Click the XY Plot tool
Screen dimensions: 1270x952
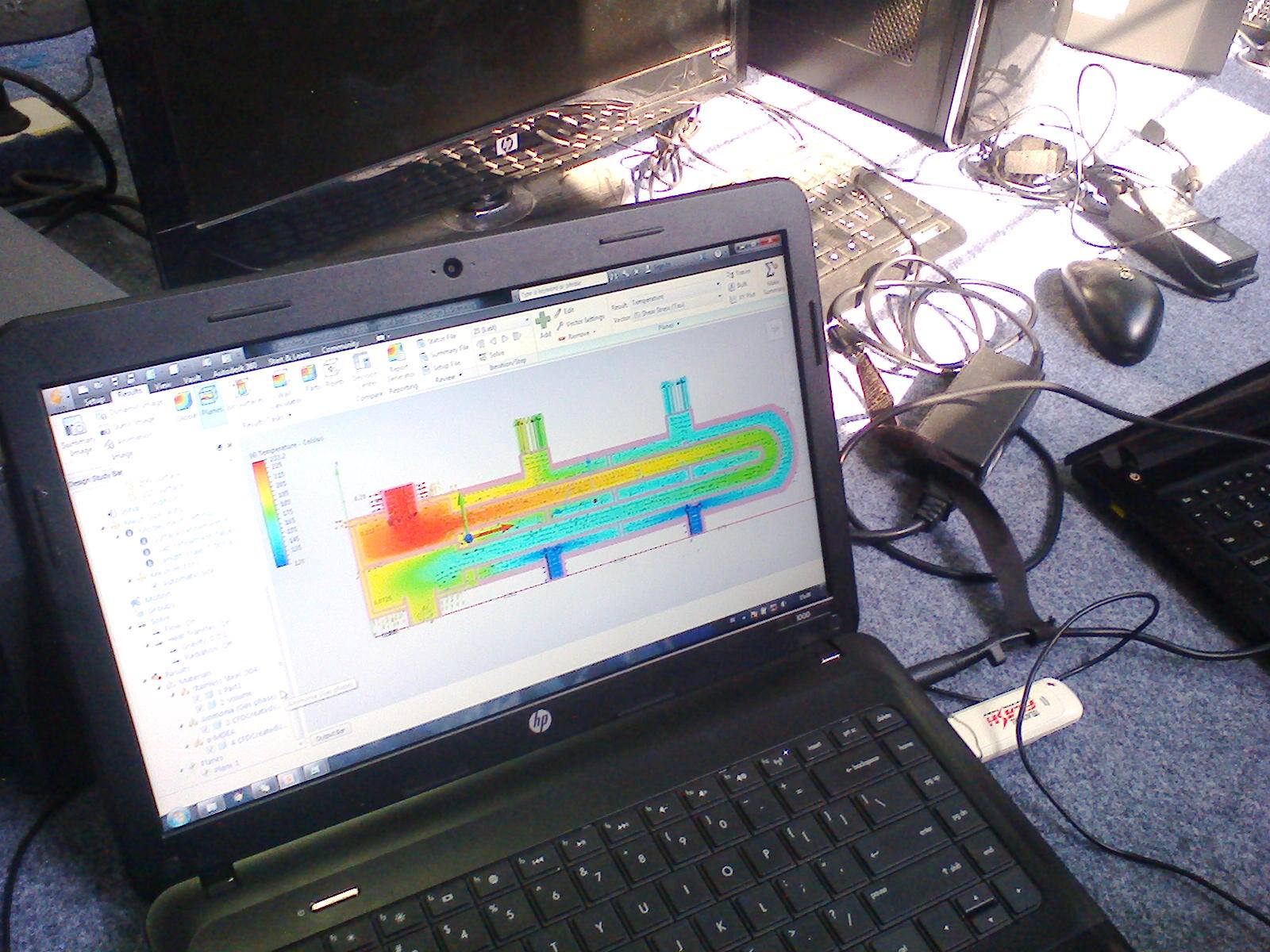pos(742,296)
